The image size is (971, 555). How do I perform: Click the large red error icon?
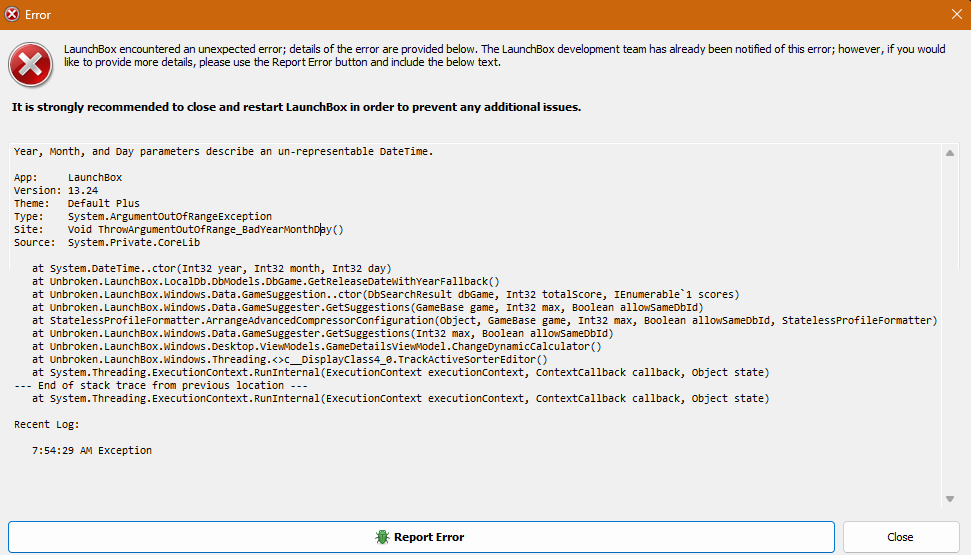pyautogui.click(x=31, y=64)
